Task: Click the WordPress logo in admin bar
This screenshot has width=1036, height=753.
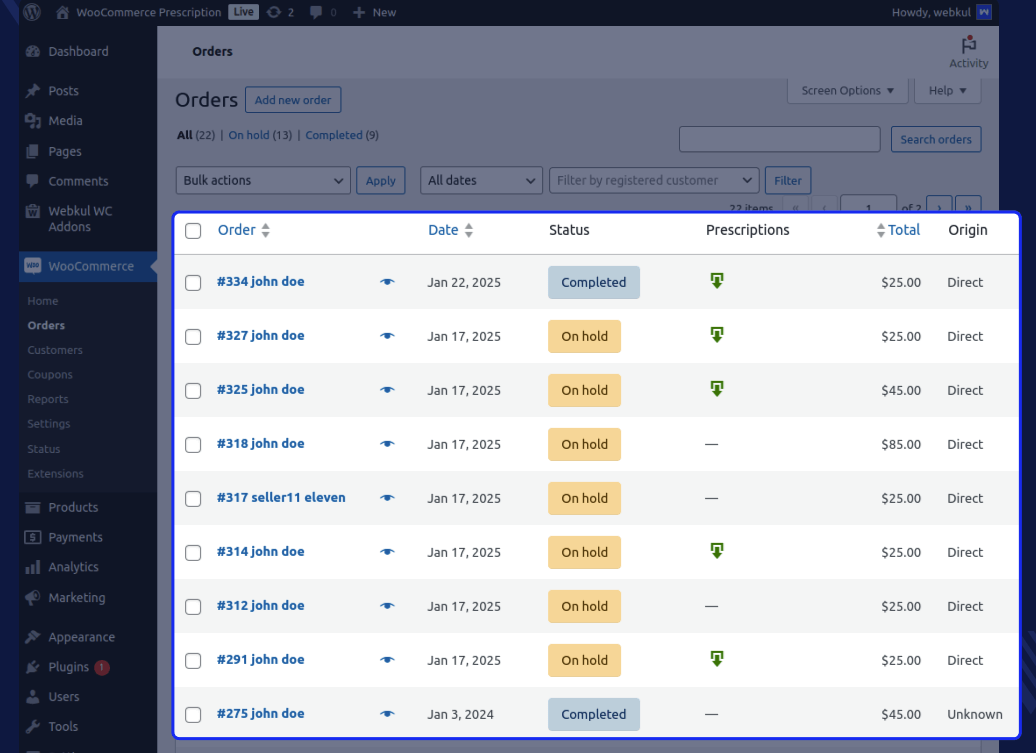Action: (32, 12)
